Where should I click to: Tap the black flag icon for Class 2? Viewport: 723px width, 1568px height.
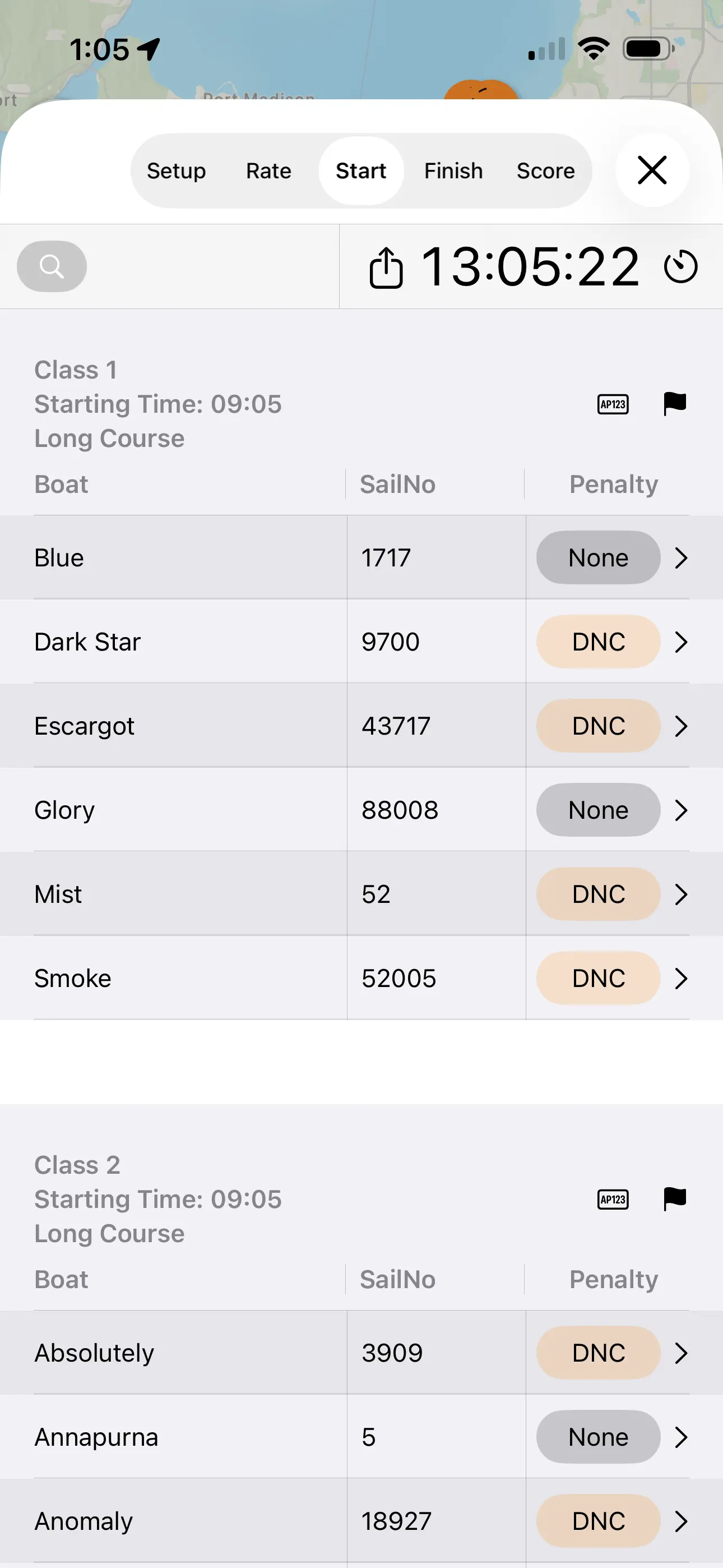click(x=674, y=1198)
